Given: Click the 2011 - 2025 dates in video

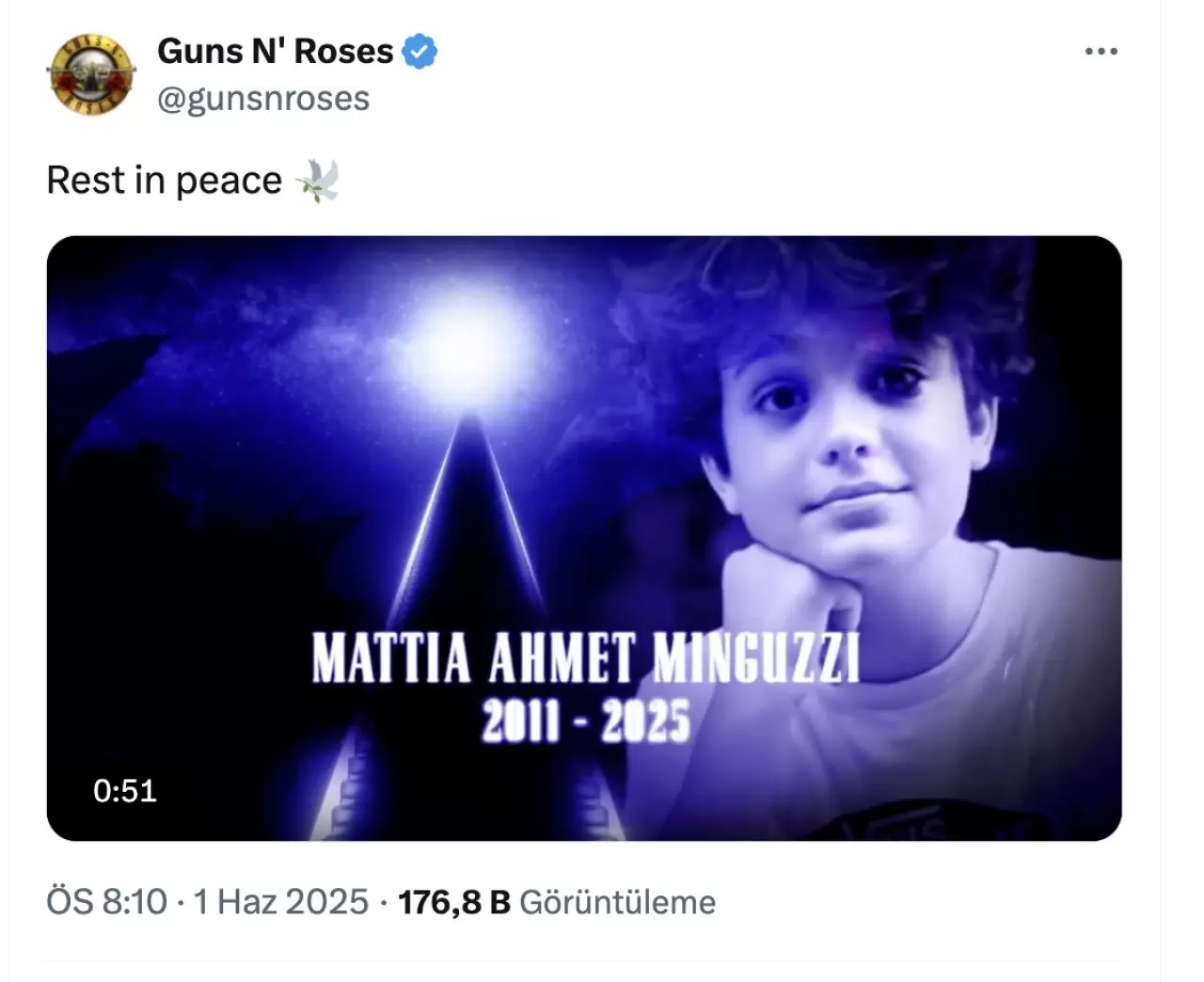Looking at the screenshot, I should (x=585, y=721).
